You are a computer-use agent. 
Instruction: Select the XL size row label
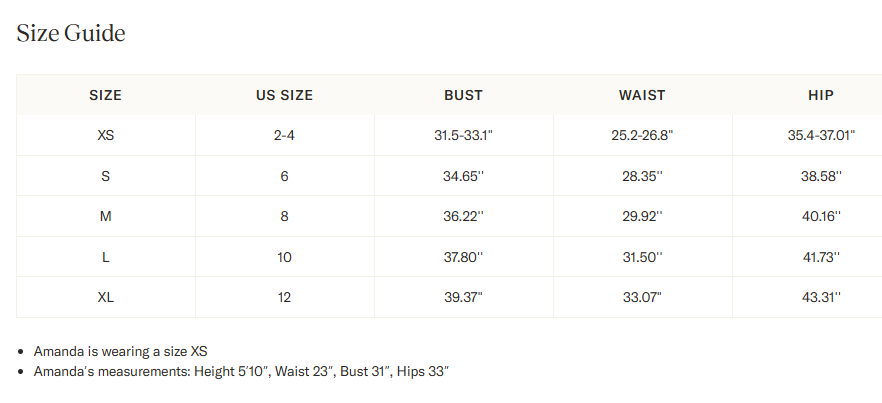(x=105, y=297)
